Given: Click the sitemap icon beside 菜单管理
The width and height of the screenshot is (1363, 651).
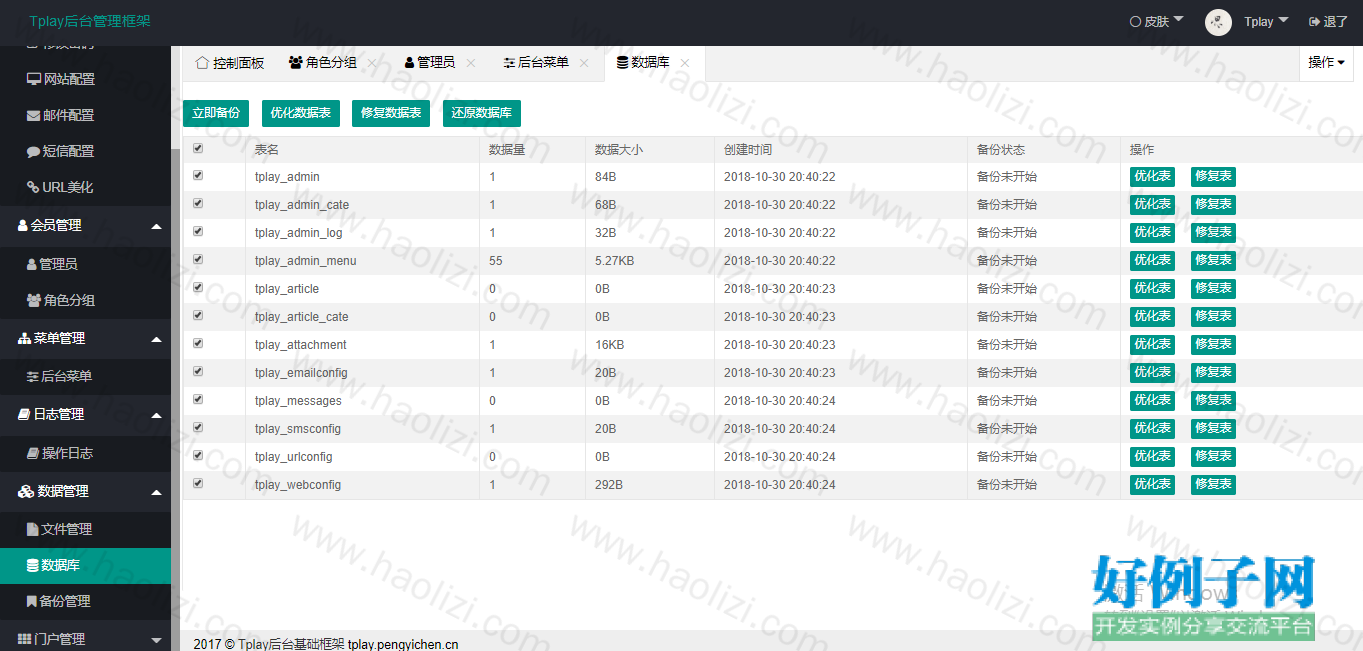Looking at the screenshot, I should [25, 338].
